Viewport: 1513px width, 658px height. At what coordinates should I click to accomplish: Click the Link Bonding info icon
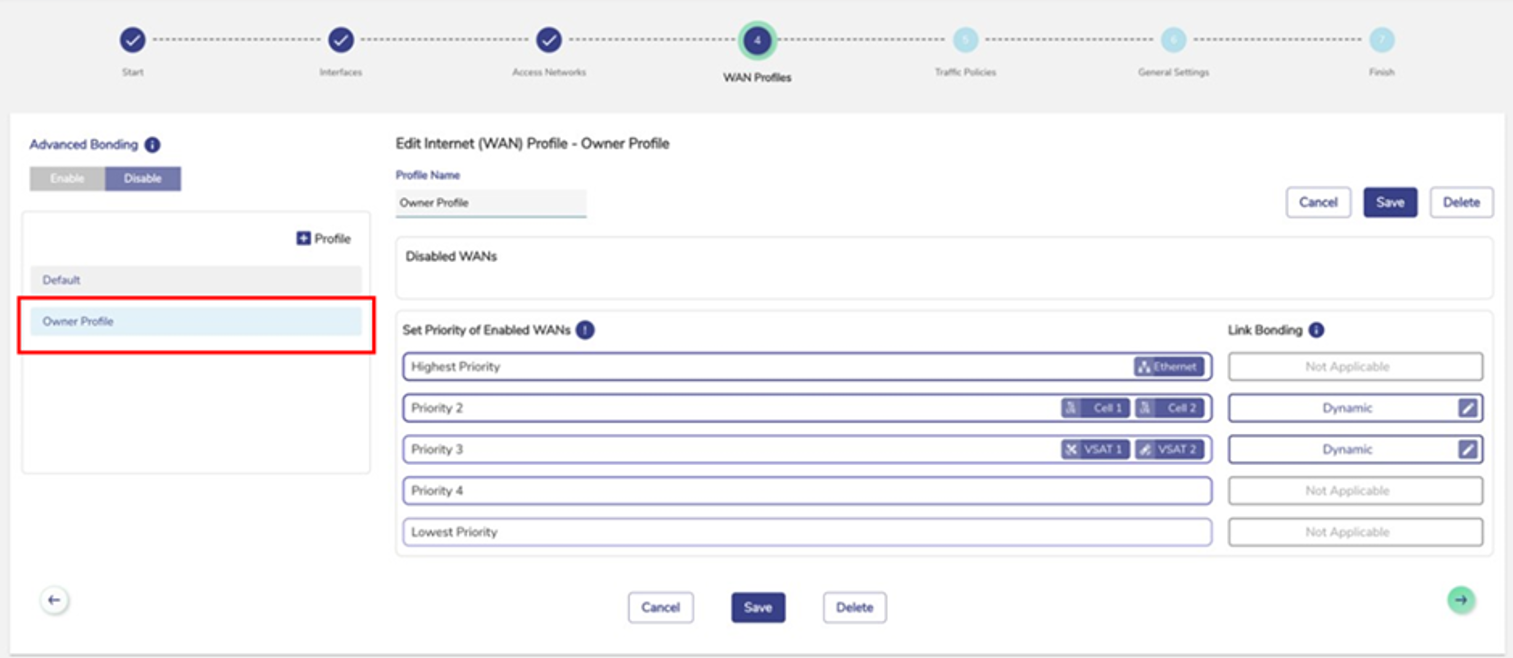pos(1317,330)
